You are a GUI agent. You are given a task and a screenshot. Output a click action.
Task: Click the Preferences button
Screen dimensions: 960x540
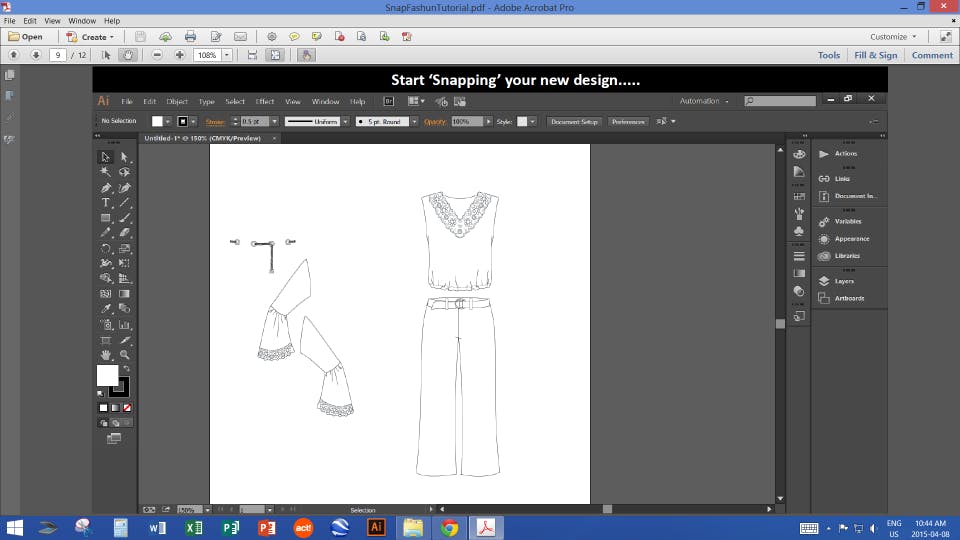628,121
